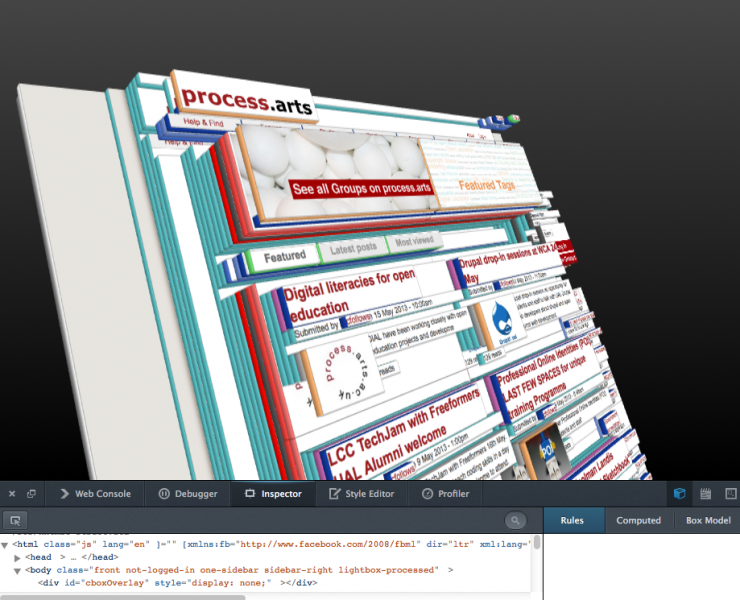The image size is (740, 600).
Task: Click the circular process.arts.ac.uk image
Action: click(347, 373)
